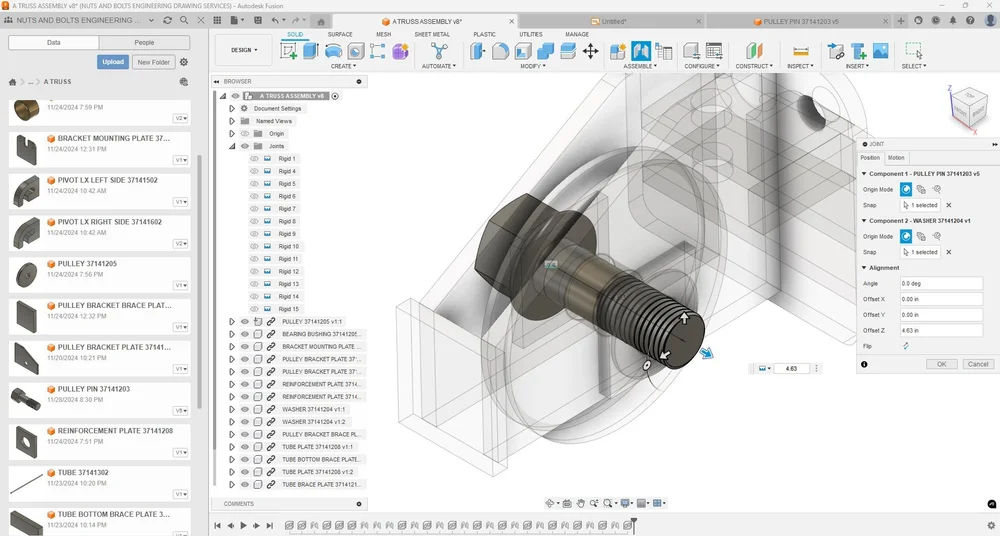Open the data panel settings gear

click(184, 62)
